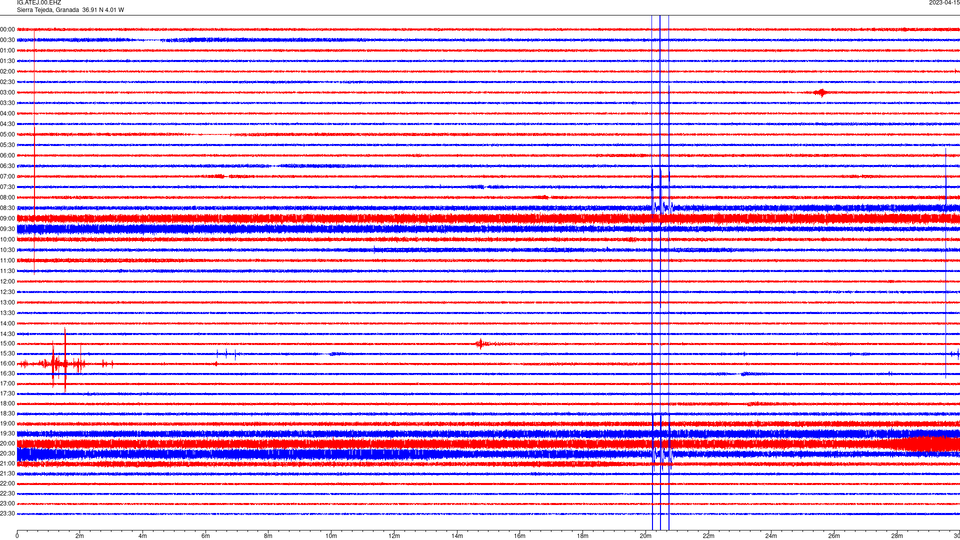
Task: Click the red event burst on 03:00 trace
Action: [x=821, y=92]
